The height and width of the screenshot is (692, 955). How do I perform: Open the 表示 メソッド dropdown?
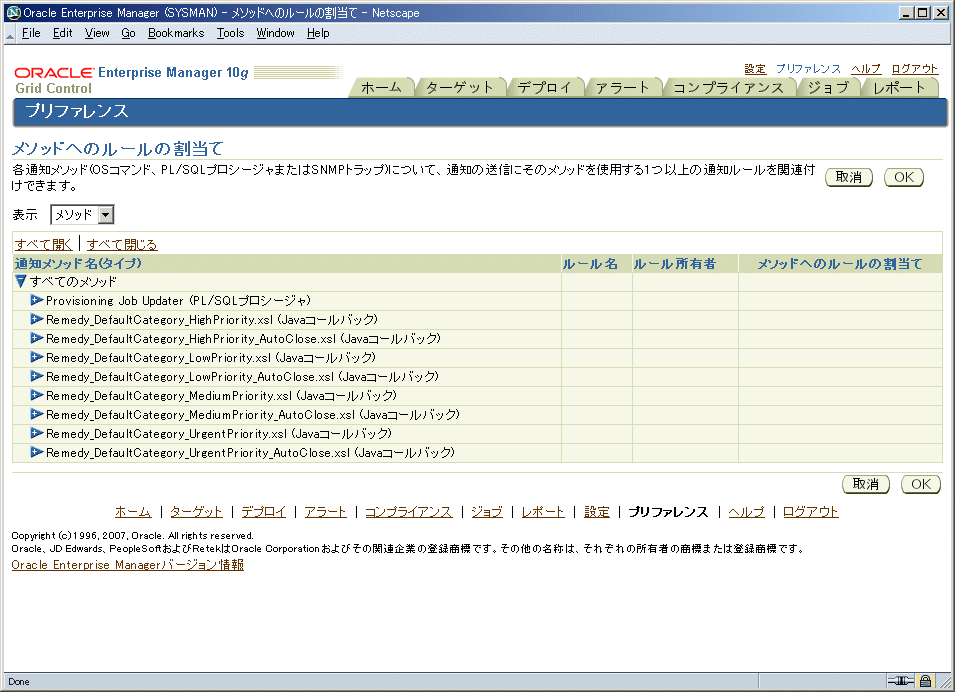tap(82, 214)
